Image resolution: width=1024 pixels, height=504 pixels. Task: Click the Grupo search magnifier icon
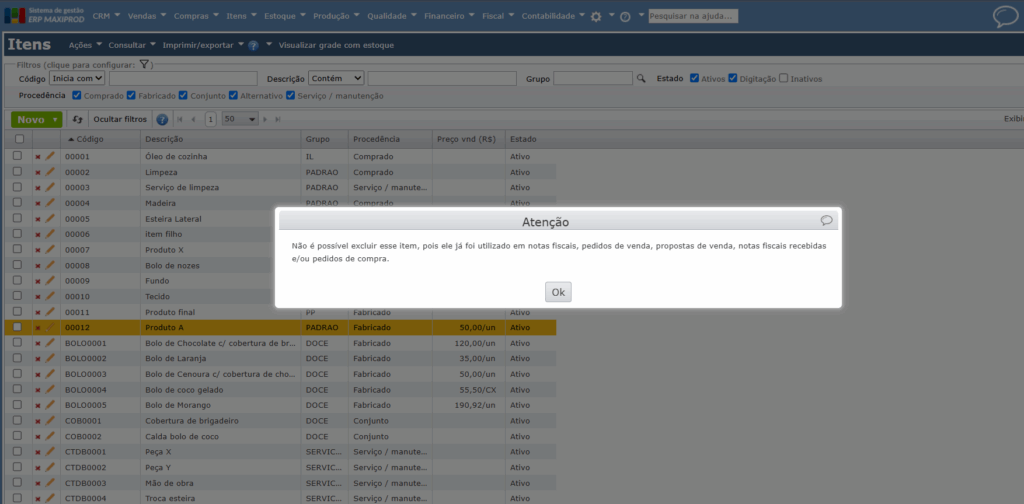pyautogui.click(x=641, y=78)
